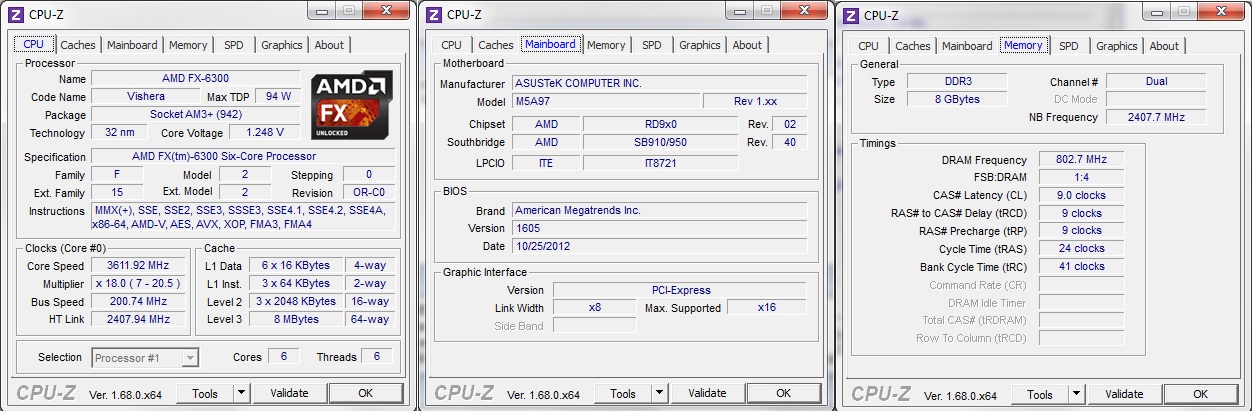This screenshot has width=1255, height=411.
Task: Click the Vishera code name field
Action: tap(146, 97)
